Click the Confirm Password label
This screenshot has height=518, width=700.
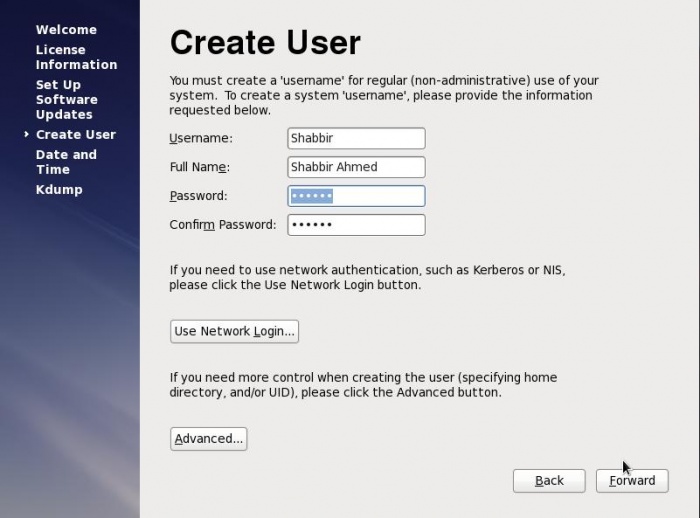click(x=223, y=225)
